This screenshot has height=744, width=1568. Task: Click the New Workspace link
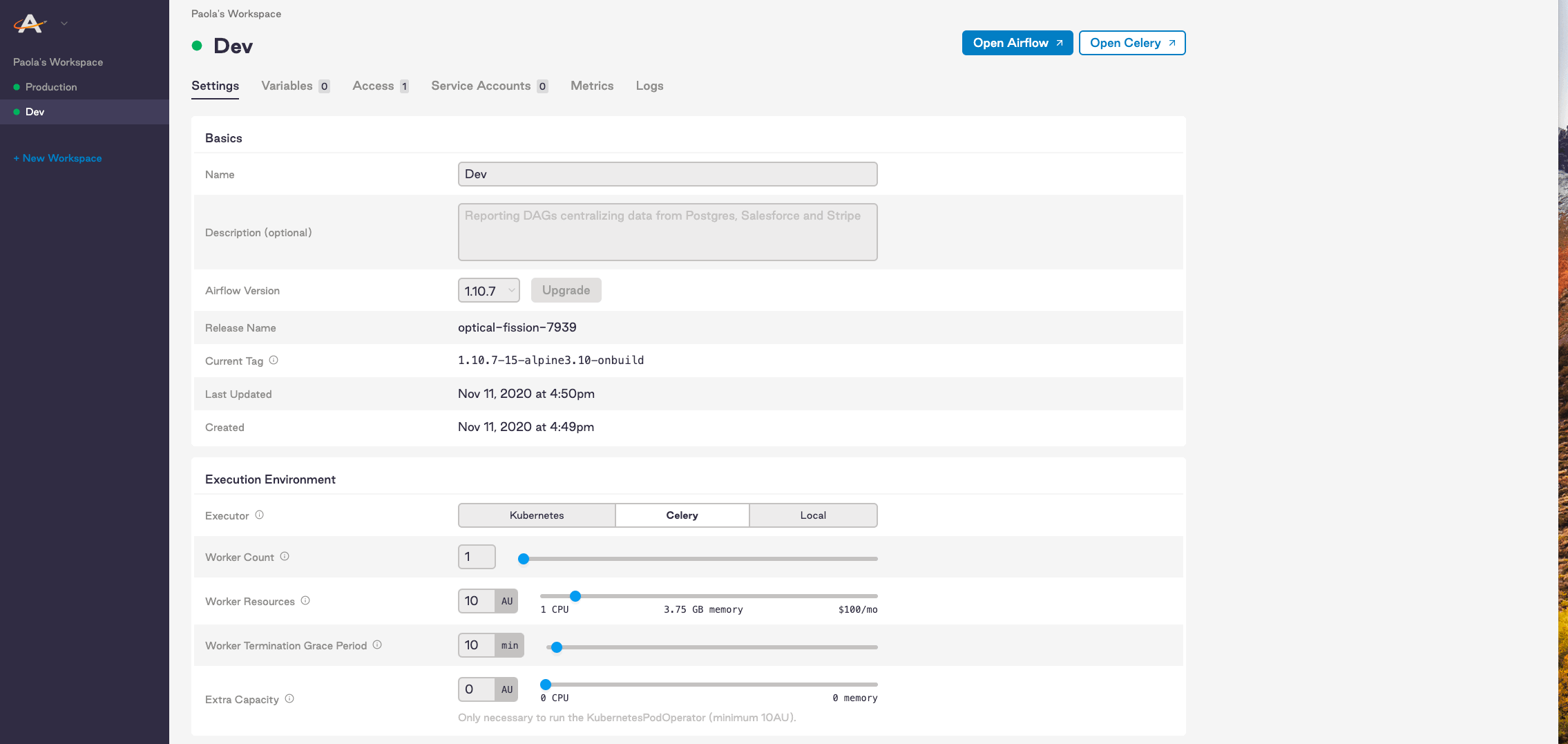57,158
